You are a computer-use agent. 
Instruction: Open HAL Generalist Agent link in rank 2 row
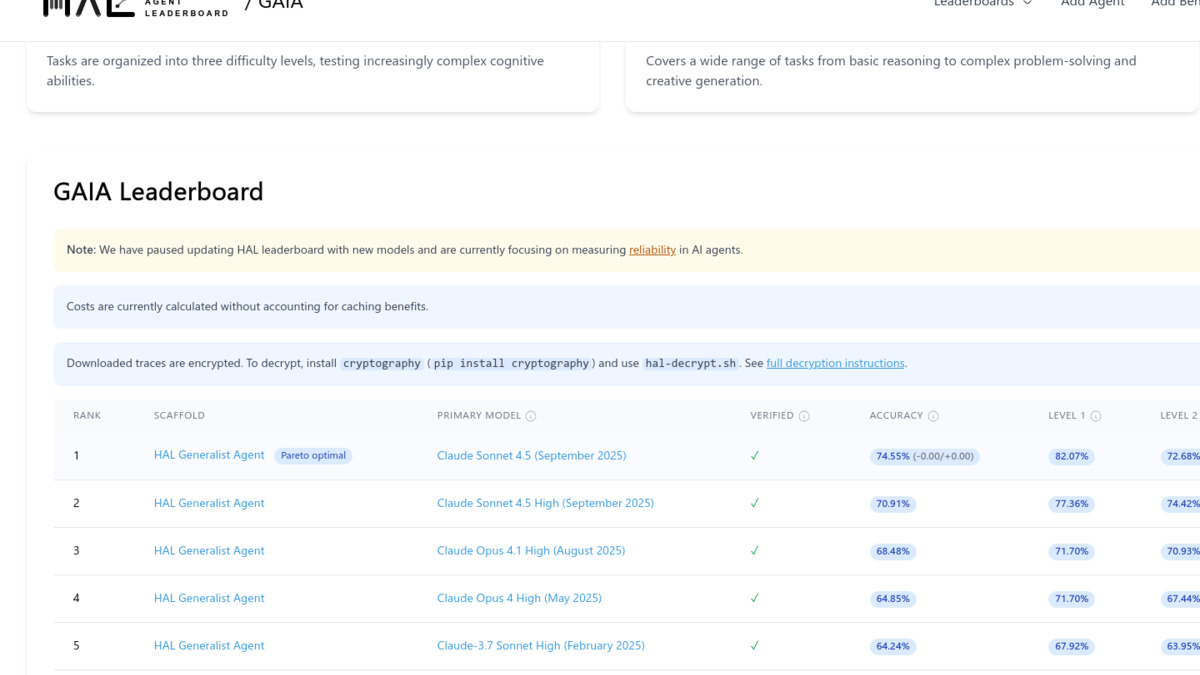(209, 503)
